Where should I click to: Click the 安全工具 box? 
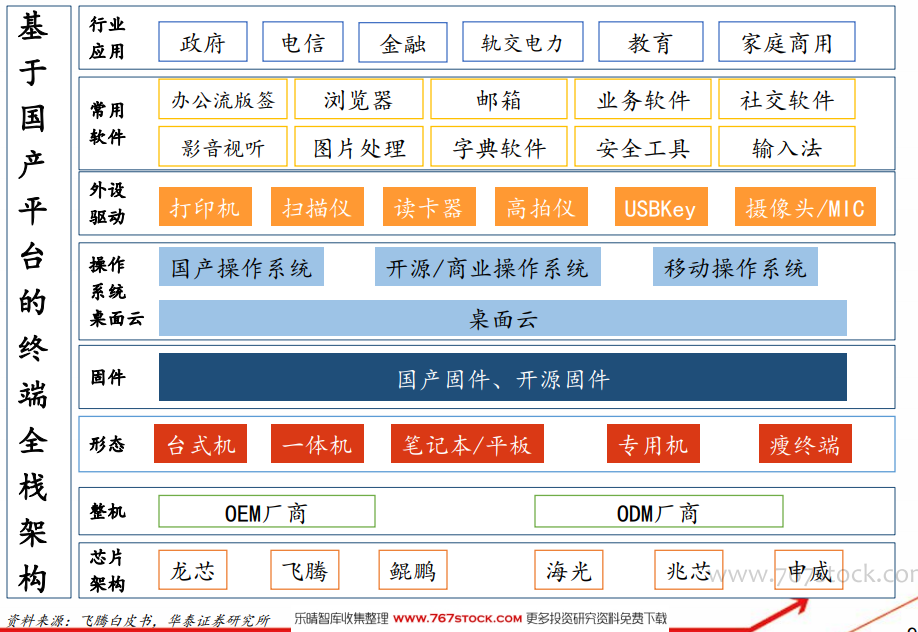(643, 146)
